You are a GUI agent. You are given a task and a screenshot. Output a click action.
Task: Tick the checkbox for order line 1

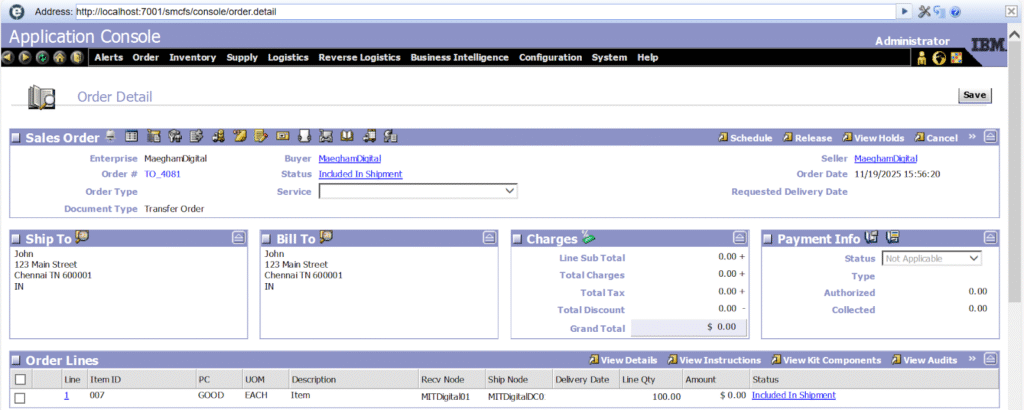point(20,397)
